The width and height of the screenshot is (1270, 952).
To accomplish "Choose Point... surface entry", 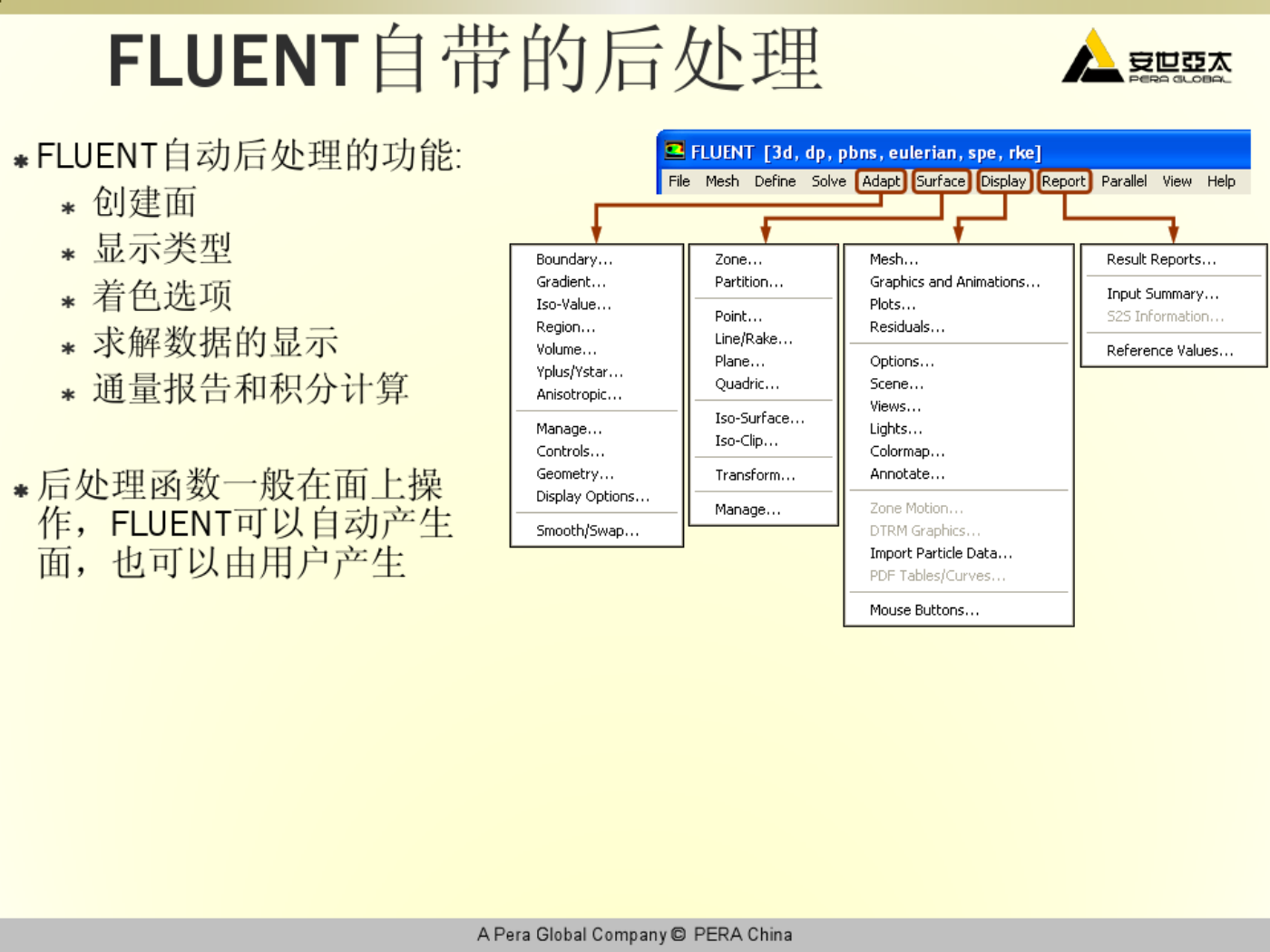I will (738, 316).
